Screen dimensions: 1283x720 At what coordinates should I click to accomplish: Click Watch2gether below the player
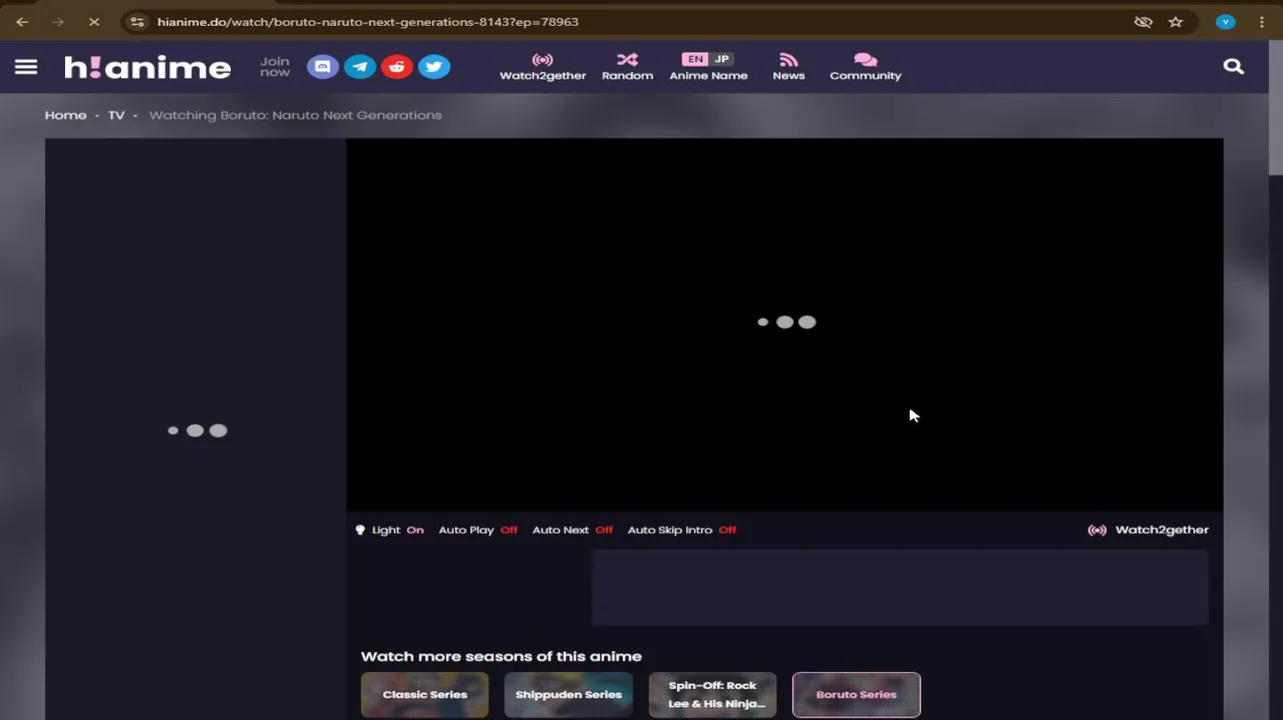1148,530
